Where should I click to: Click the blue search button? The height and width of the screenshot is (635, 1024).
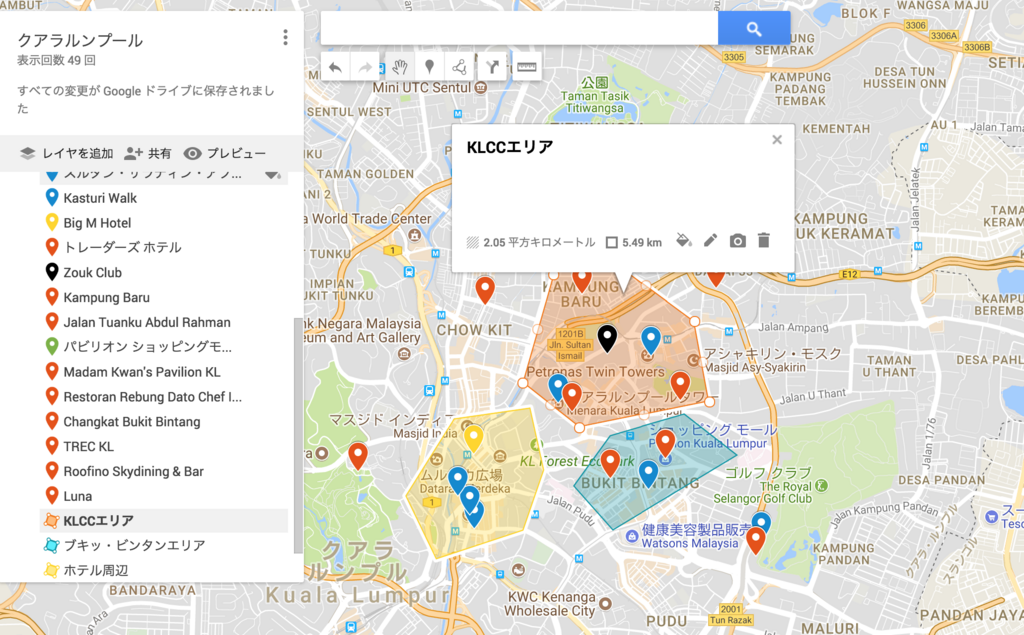pyautogui.click(x=754, y=28)
